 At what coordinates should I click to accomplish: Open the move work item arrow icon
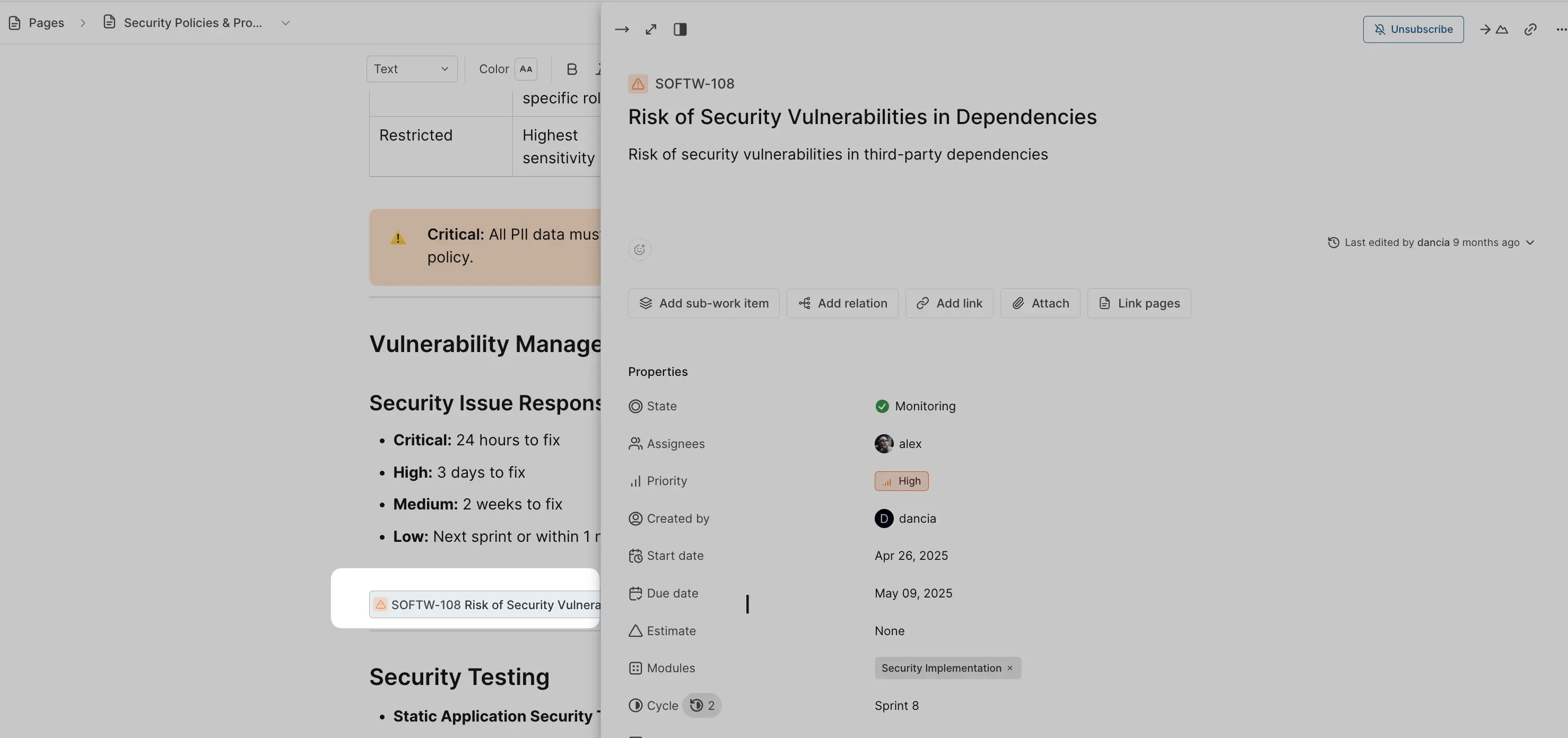tap(1493, 29)
